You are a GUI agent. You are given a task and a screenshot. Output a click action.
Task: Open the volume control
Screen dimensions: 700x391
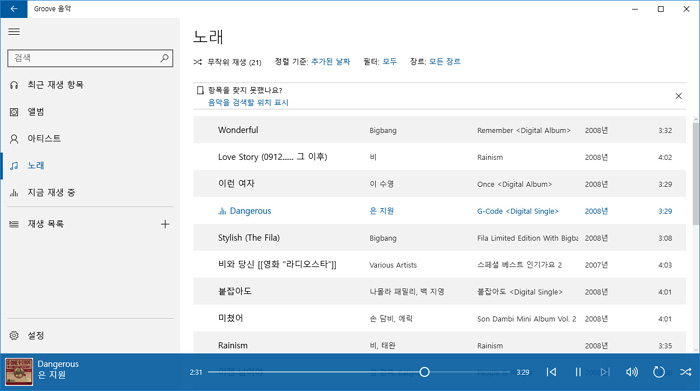(x=632, y=372)
